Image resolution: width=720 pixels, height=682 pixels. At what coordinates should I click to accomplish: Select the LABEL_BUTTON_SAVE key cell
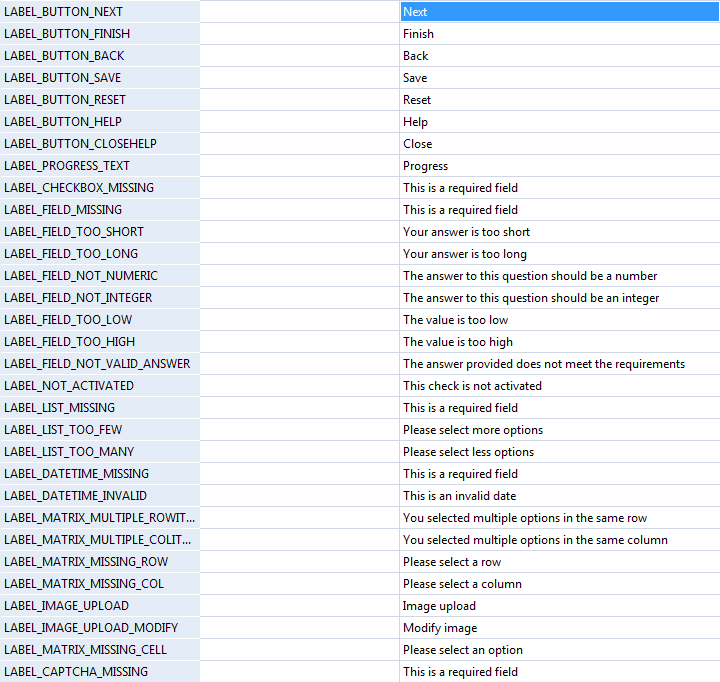[x=100, y=78]
